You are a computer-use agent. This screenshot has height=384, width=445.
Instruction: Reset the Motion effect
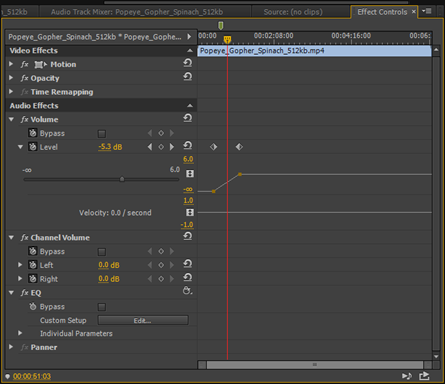tap(188, 63)
